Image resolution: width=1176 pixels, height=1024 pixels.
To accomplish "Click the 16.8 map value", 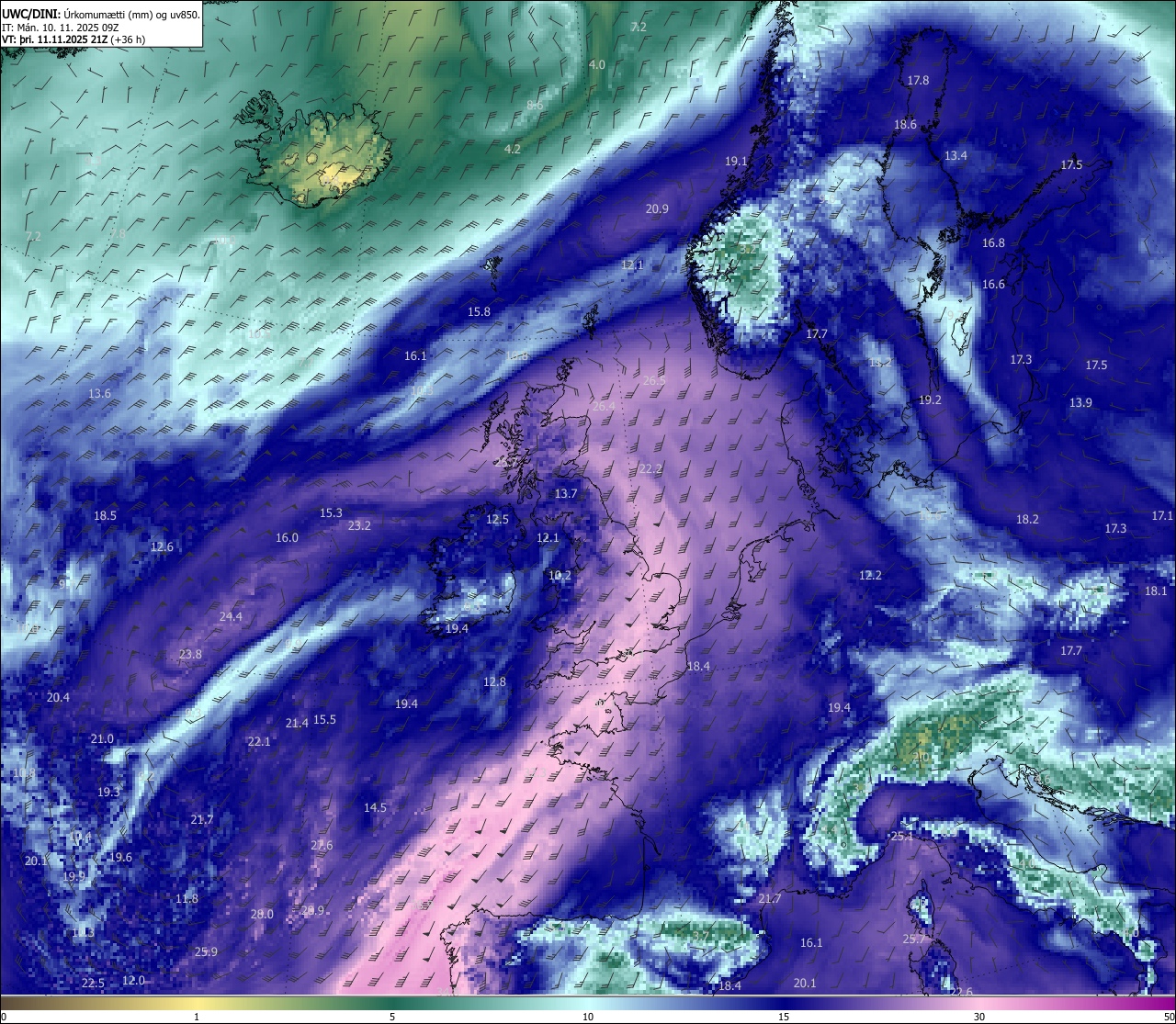I will click(x=993, y=243).
